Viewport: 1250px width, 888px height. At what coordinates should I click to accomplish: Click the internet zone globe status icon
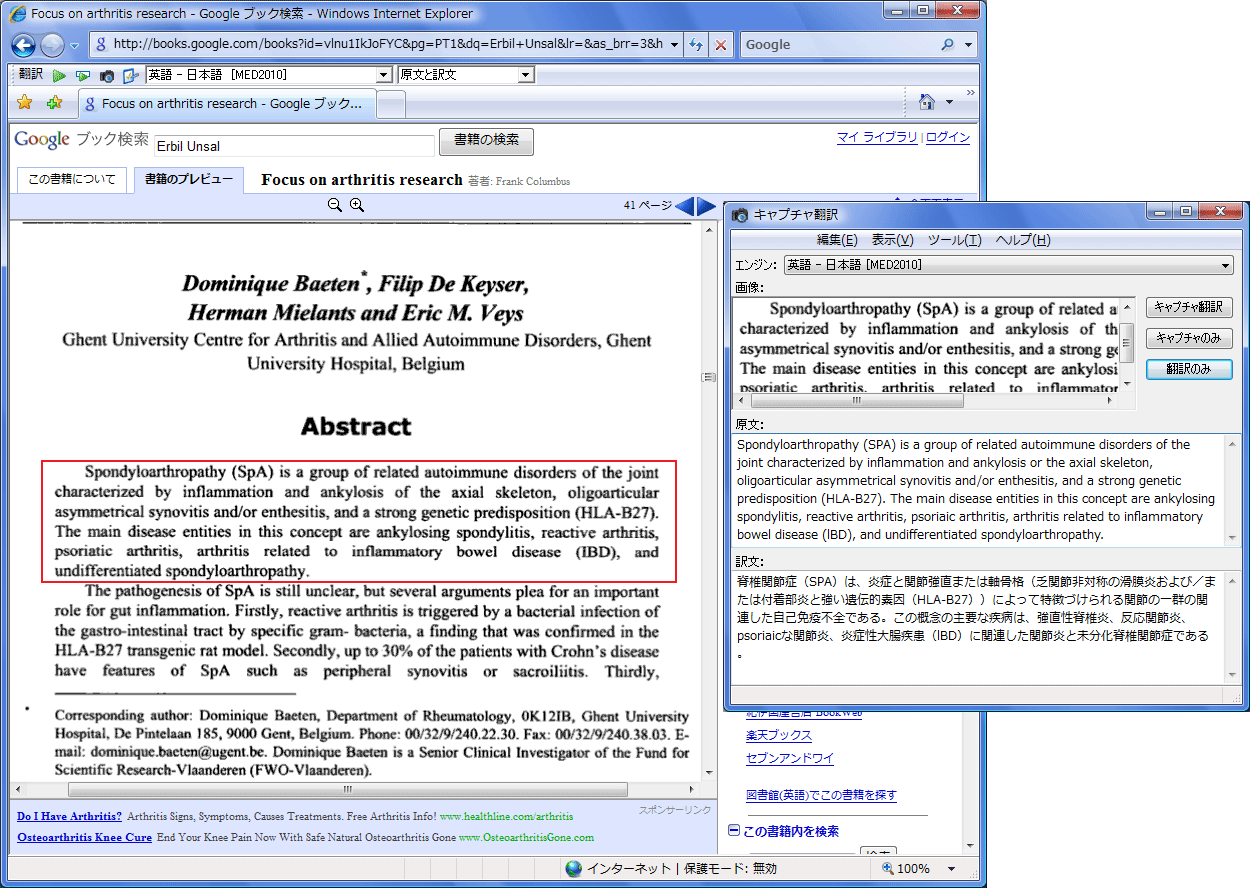(573, 869)
